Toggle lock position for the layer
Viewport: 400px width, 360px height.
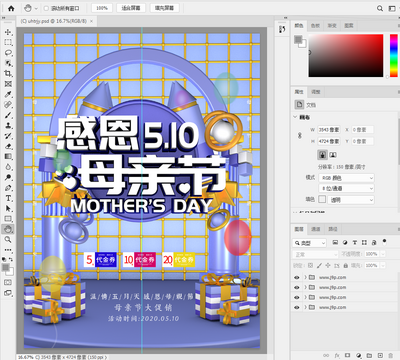point(328,265)
